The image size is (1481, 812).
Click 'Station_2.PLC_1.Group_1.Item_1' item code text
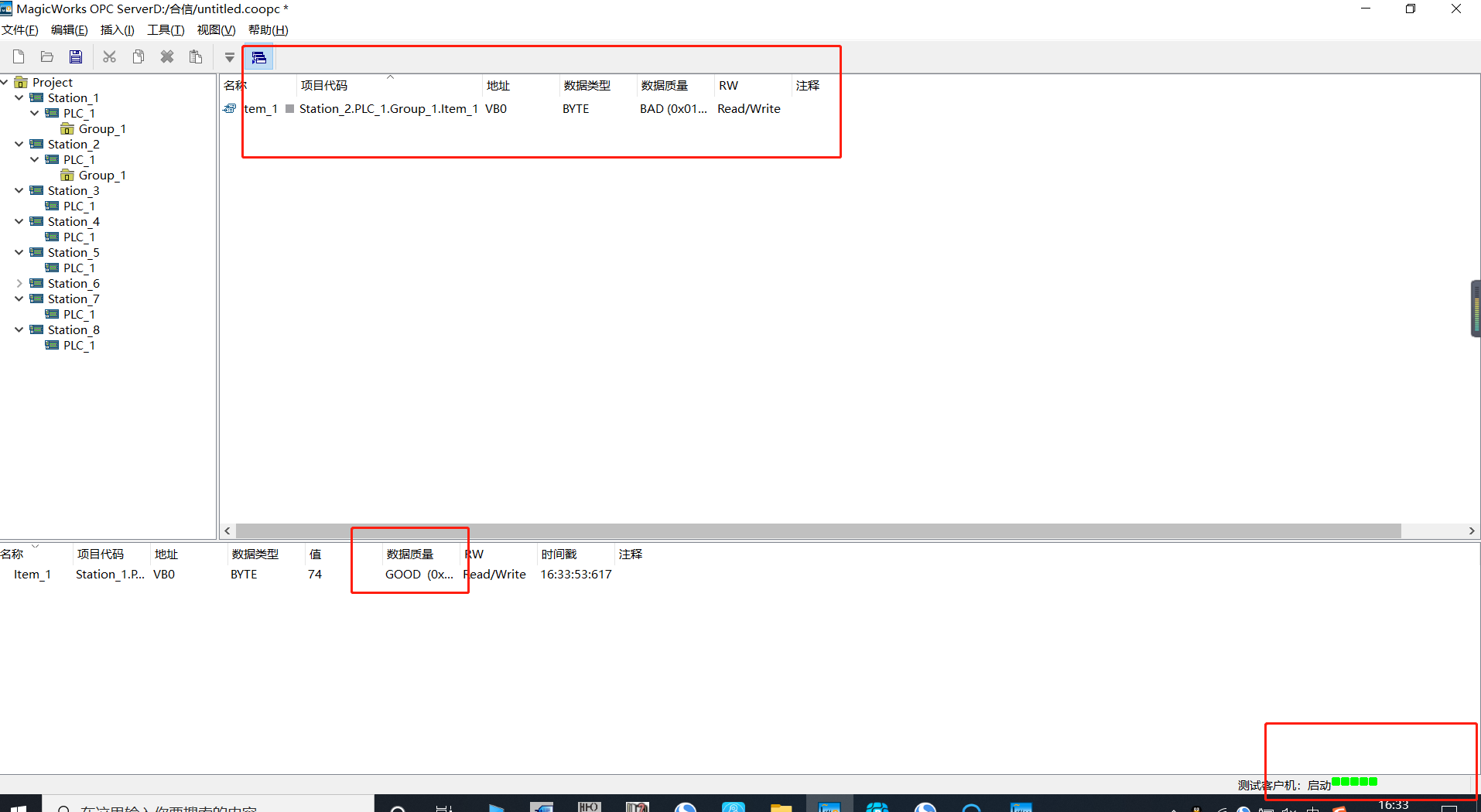[x=388, y=108]
